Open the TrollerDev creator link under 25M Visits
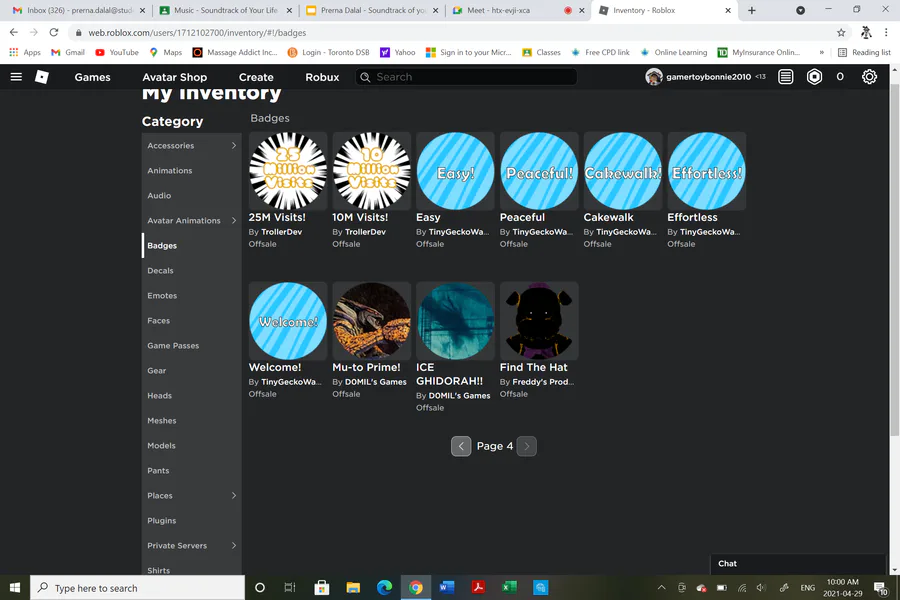Screen dimensions: 900x600 click(x=281, y=232)
